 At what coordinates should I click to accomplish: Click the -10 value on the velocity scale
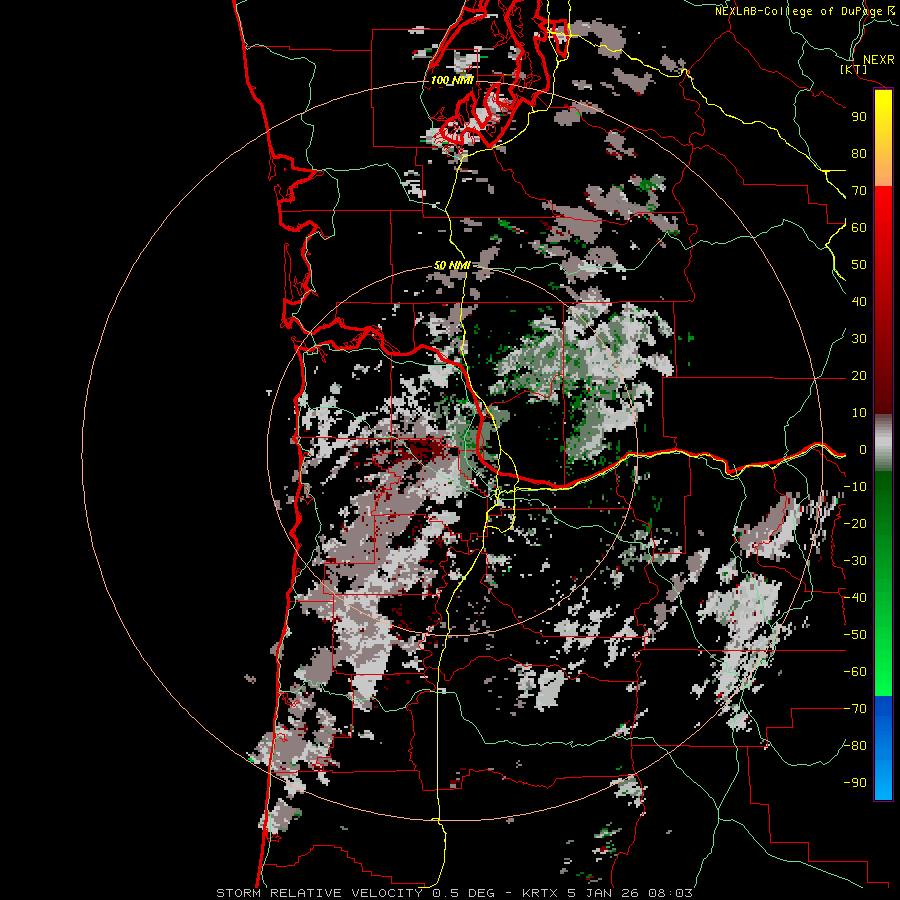tap(855, 487)
